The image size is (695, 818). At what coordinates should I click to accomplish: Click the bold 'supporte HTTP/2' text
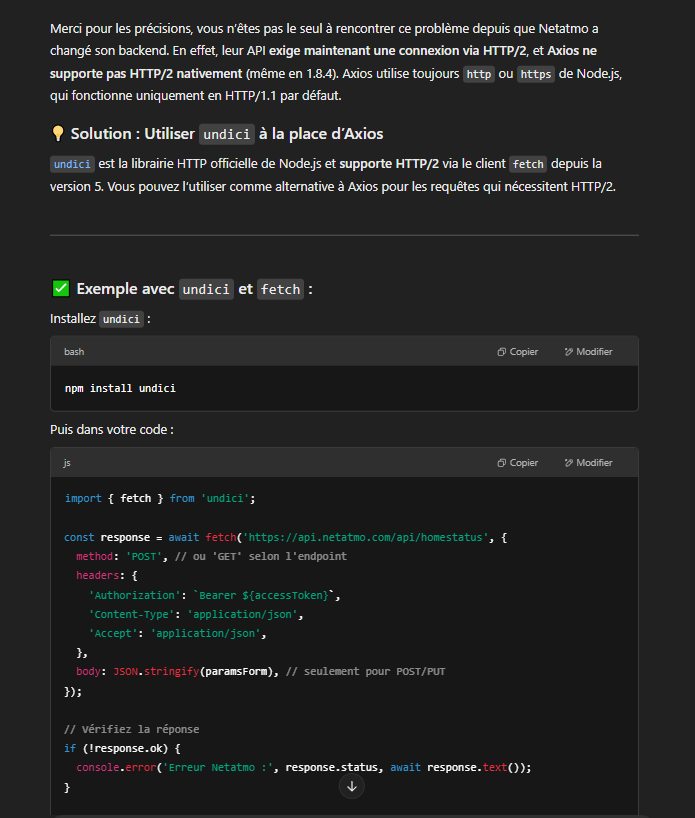(x=389, y=164)
